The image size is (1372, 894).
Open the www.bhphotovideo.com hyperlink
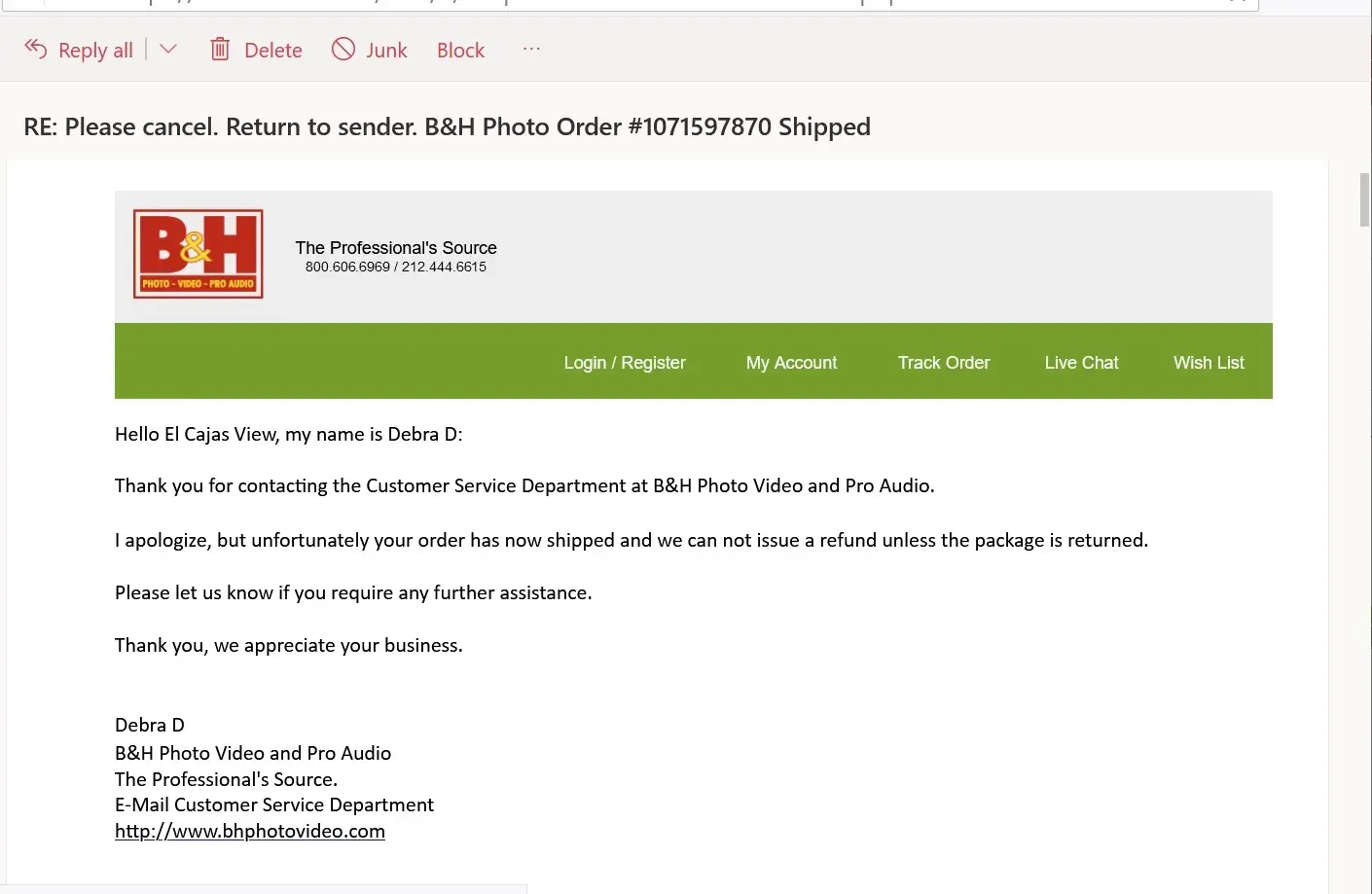[x=250, y=832]
